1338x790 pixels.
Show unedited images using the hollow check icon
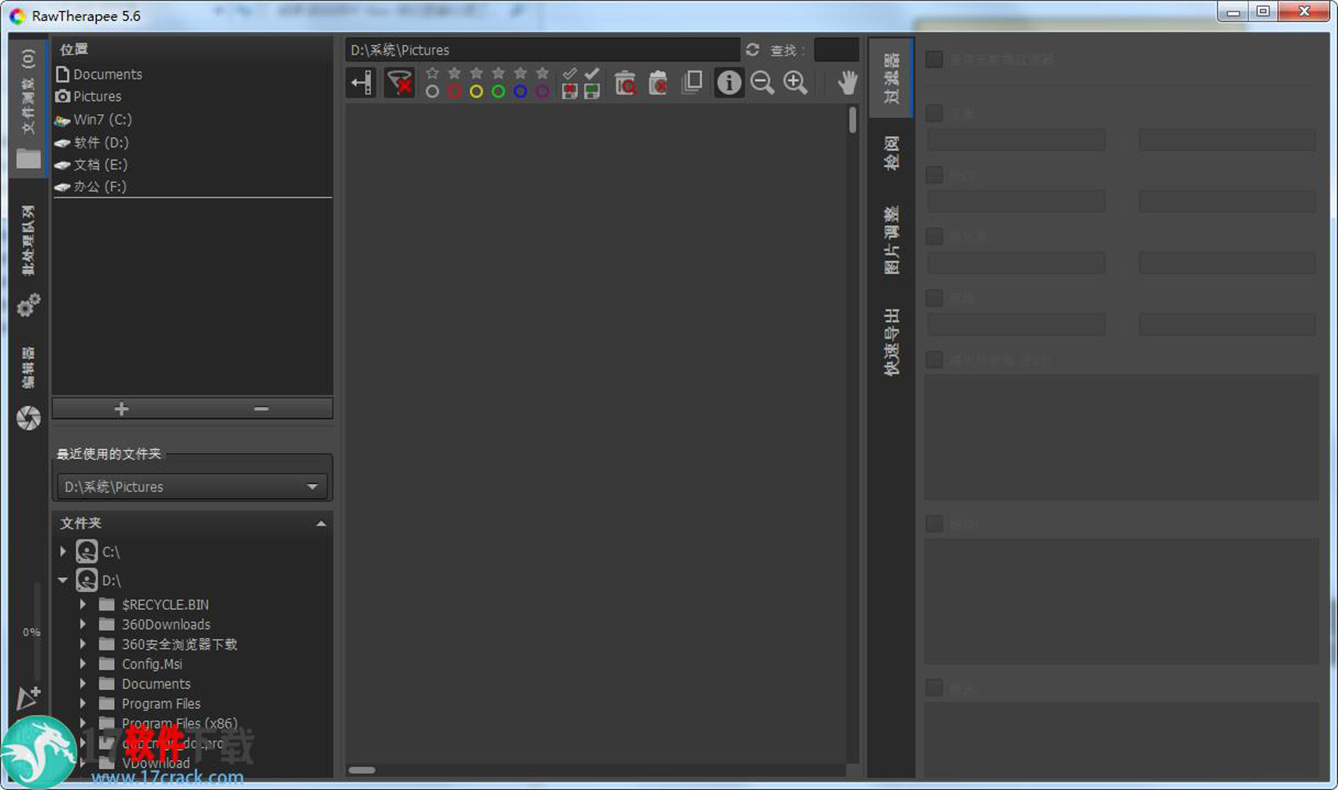point(570,75)
